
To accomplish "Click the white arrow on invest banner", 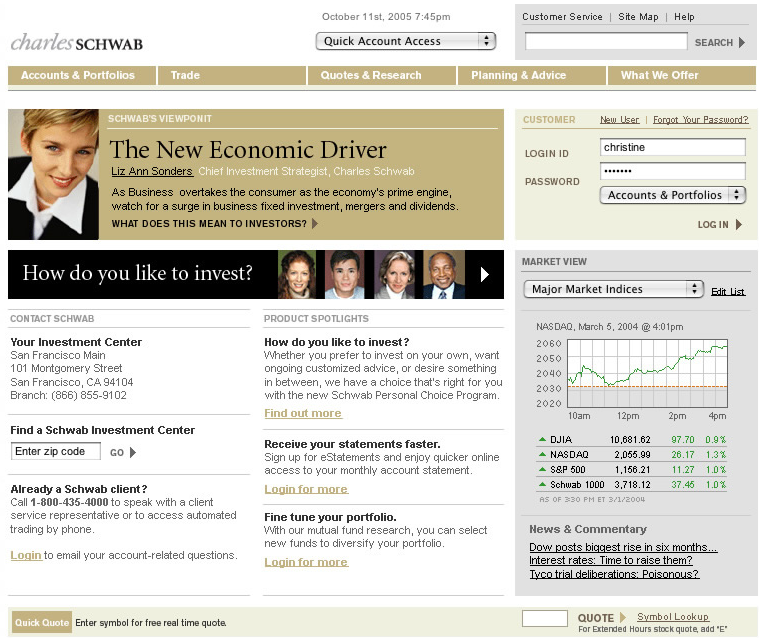I will coord(485,274).
